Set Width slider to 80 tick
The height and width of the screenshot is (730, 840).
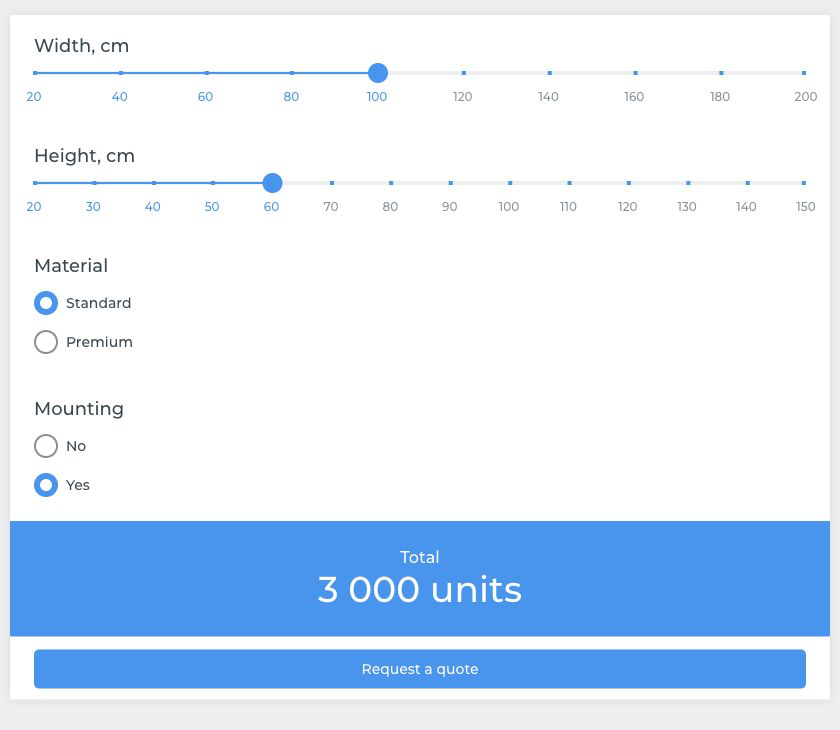click(292, 73)
